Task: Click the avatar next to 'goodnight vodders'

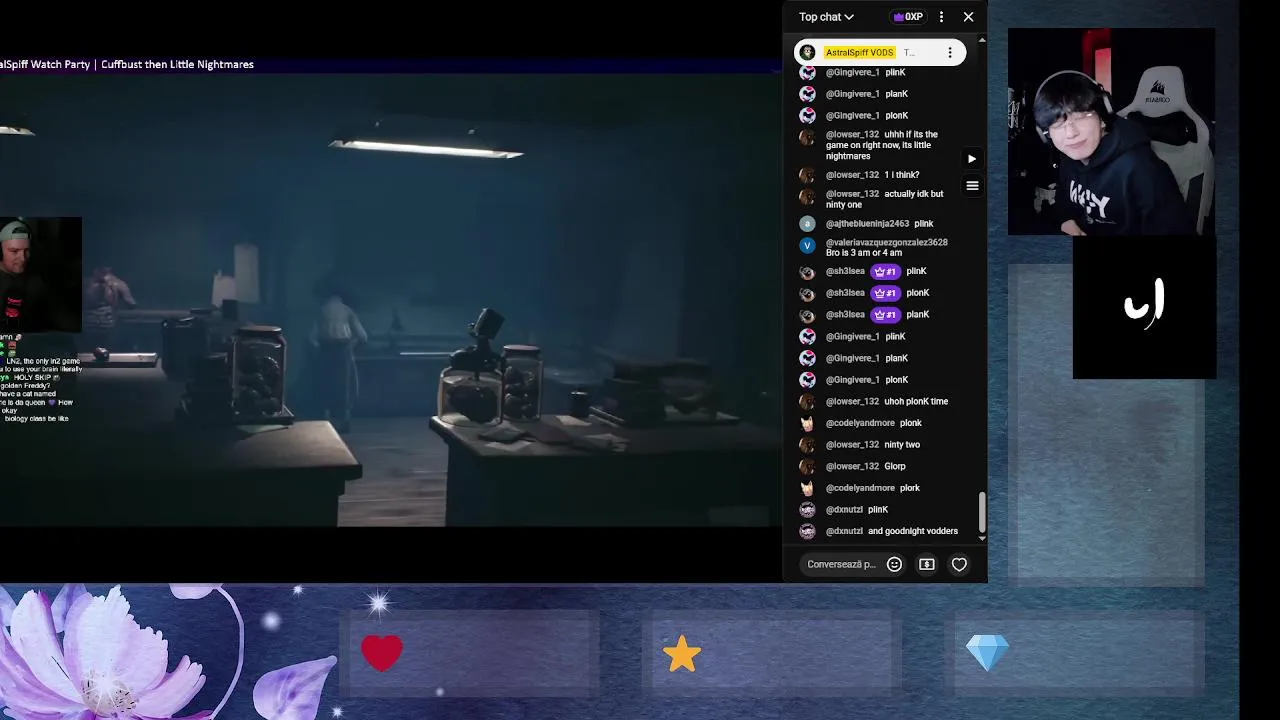Action: coord(808,532)
